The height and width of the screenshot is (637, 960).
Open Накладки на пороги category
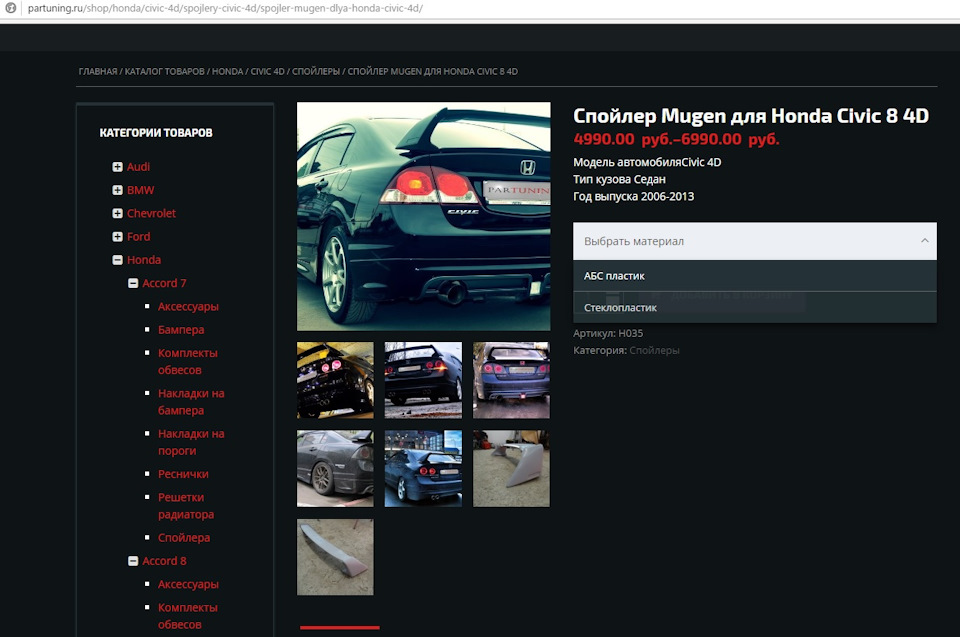pyautogui.click(x=191, y=442)
